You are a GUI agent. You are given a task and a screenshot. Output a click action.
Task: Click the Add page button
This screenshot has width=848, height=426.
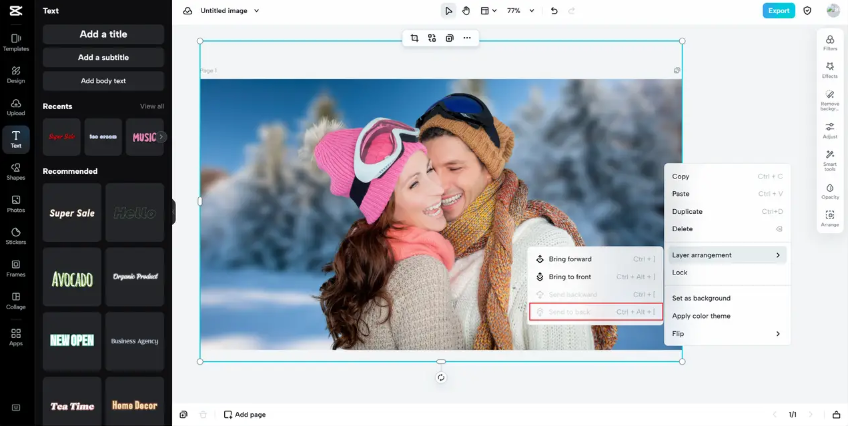[x=245, y=415]
